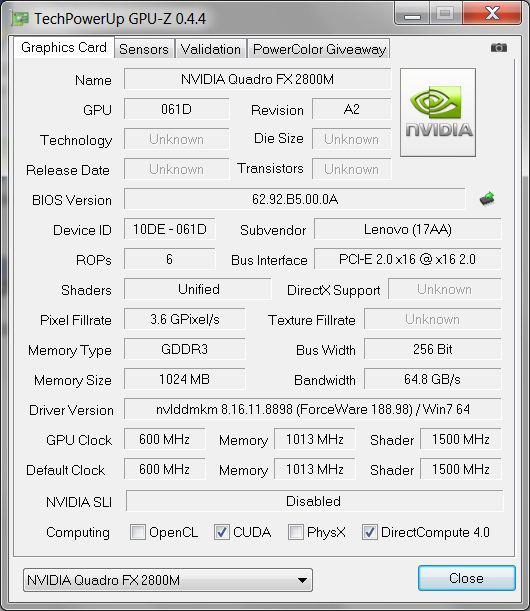Click the Name field showing Quadro FX 2800M
The image size is (530, 611).
click(258, 79)
